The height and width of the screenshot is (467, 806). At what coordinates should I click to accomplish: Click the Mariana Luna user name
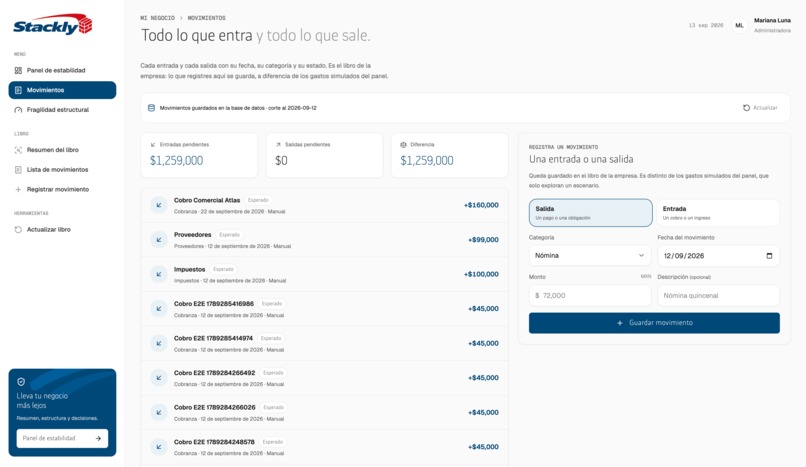coord(772,21)
